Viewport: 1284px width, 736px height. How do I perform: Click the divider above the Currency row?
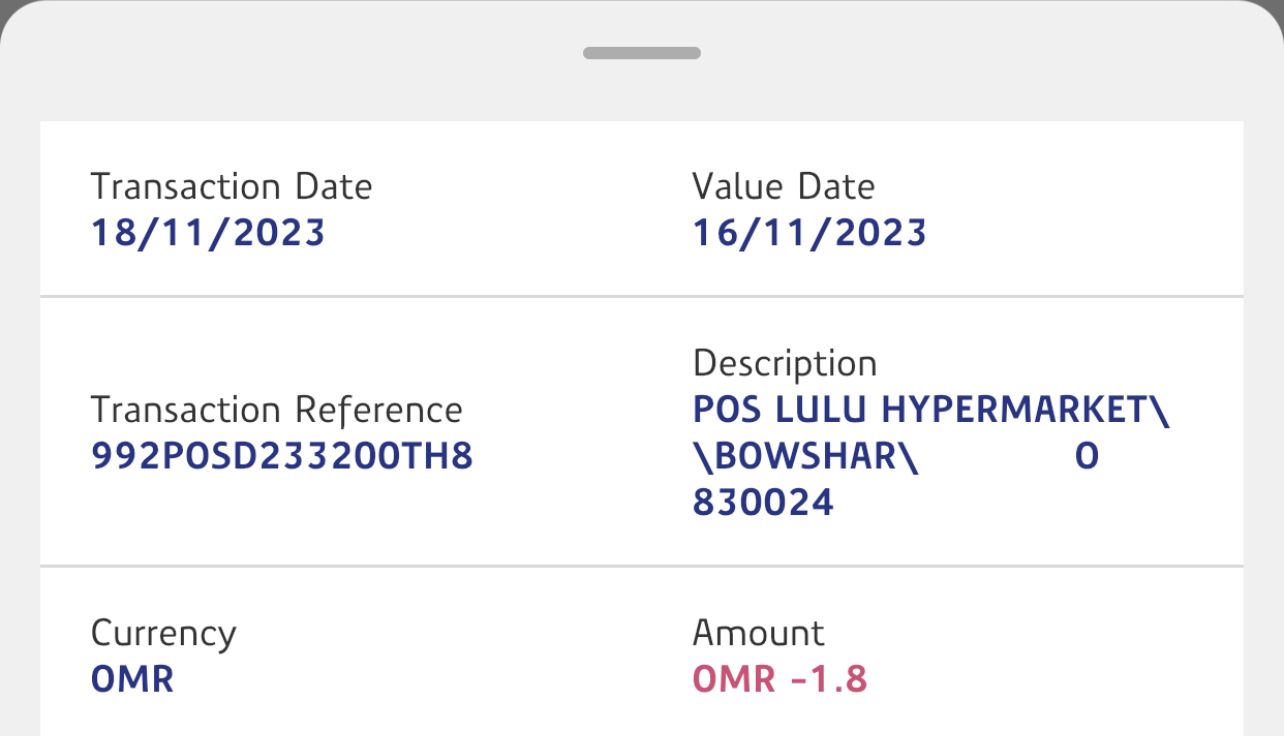[641, 567]
